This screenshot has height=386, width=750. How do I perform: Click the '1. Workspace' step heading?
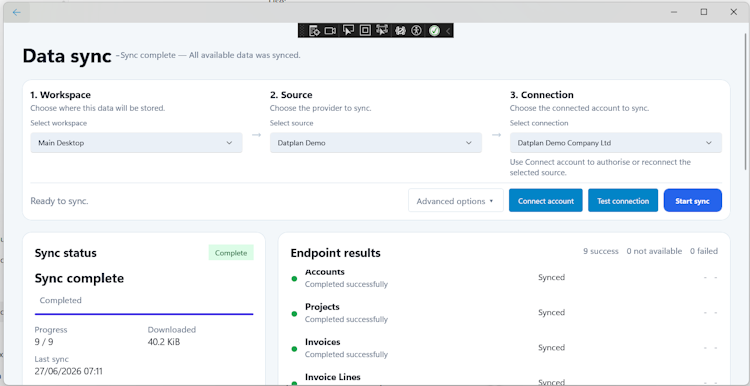[61, 95]
